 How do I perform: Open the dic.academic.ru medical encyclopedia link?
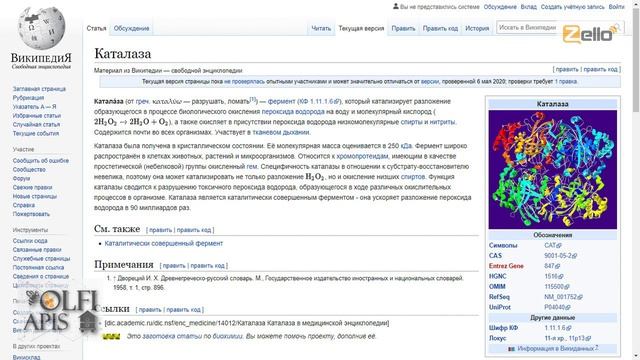(247, 323)
